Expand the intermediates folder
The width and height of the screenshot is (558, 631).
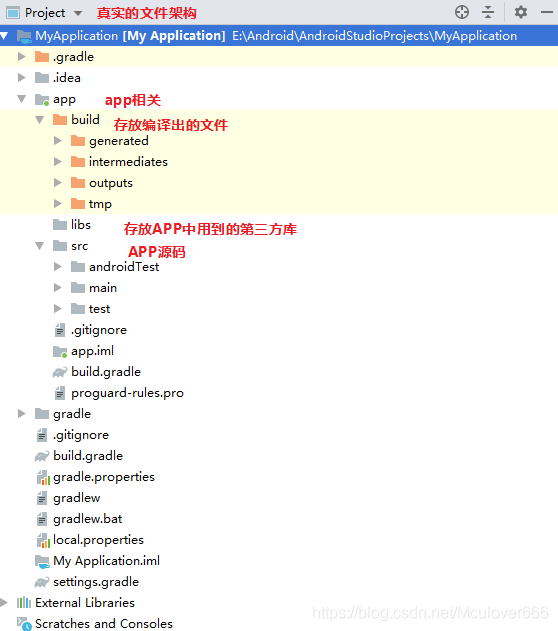coord(58,162)
